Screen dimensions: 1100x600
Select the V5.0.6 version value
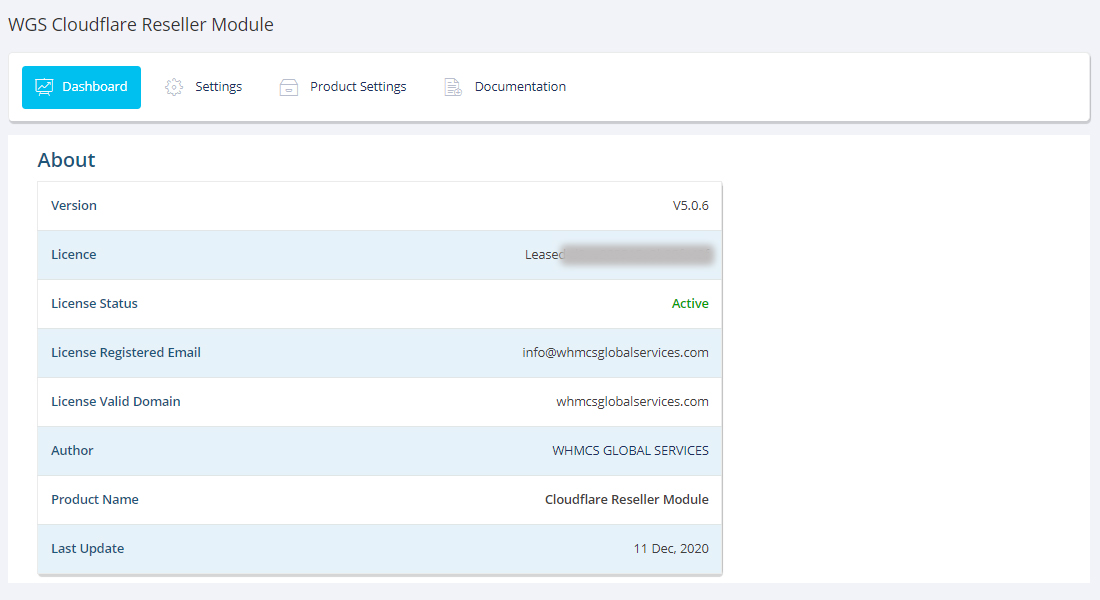tap(690, 206)
